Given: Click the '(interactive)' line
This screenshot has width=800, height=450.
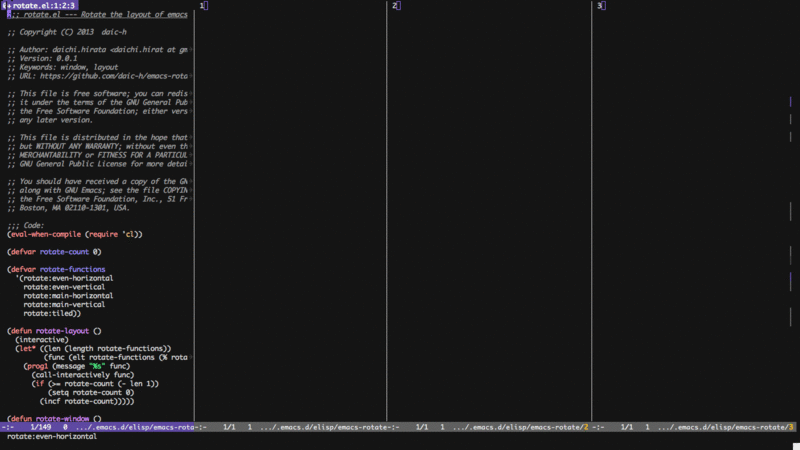Looking at the screenshot, I should 42,340.
